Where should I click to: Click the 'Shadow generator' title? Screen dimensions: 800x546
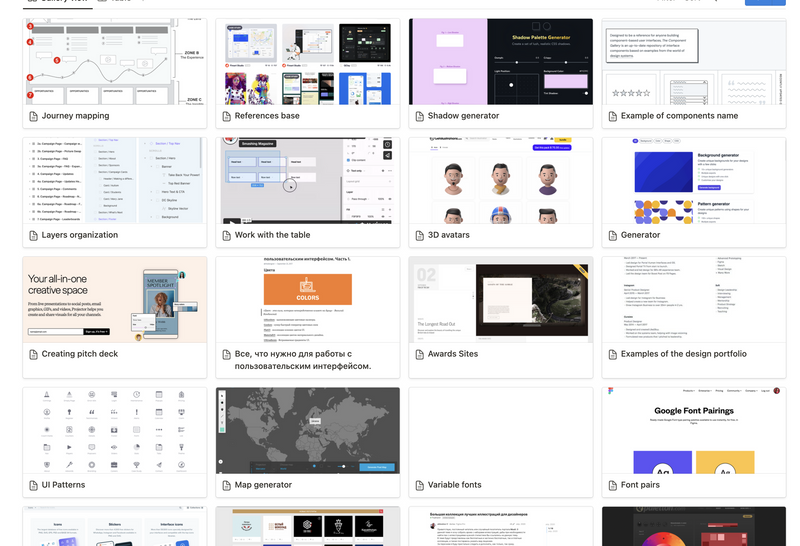pos(463,116)
